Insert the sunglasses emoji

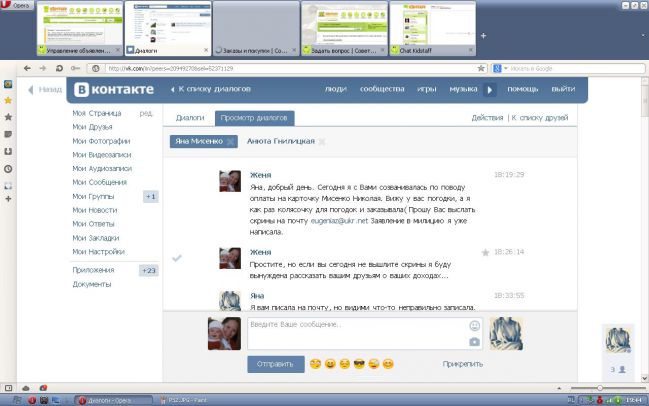359,364
